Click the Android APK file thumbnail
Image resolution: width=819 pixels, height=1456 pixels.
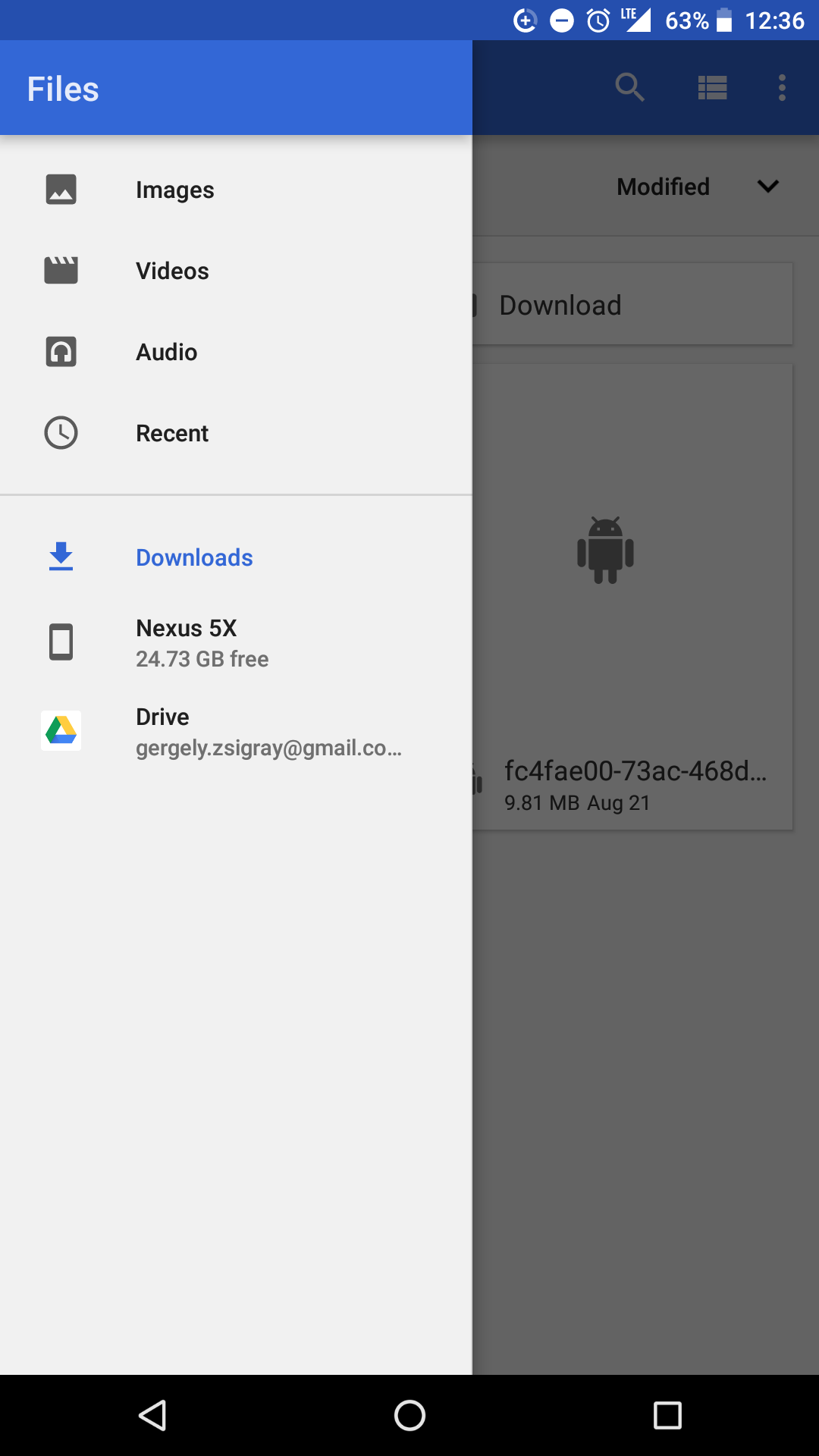click(x=605, y=551)
